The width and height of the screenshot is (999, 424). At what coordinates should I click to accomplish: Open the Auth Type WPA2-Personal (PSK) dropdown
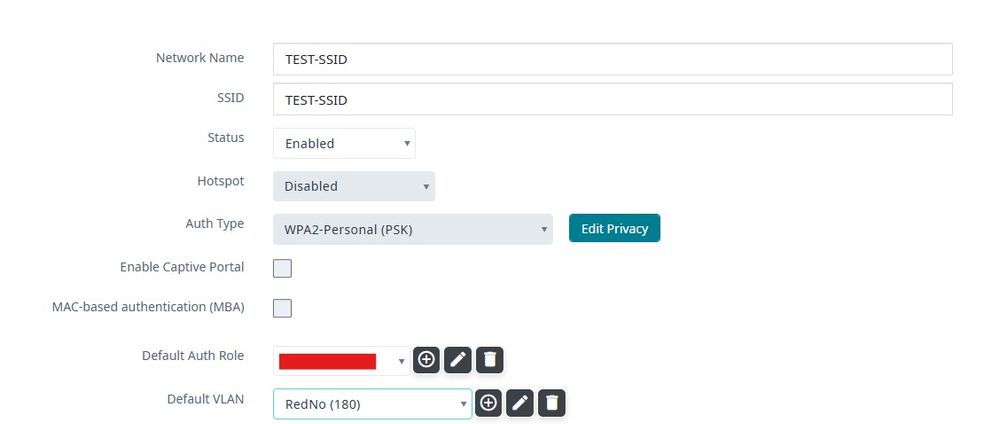click(412, 229)
